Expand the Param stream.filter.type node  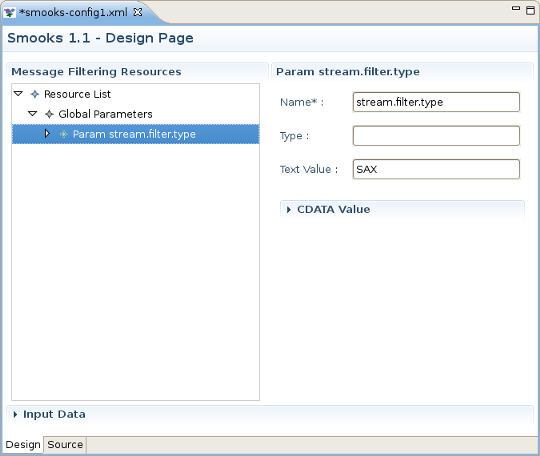[47, 134]
